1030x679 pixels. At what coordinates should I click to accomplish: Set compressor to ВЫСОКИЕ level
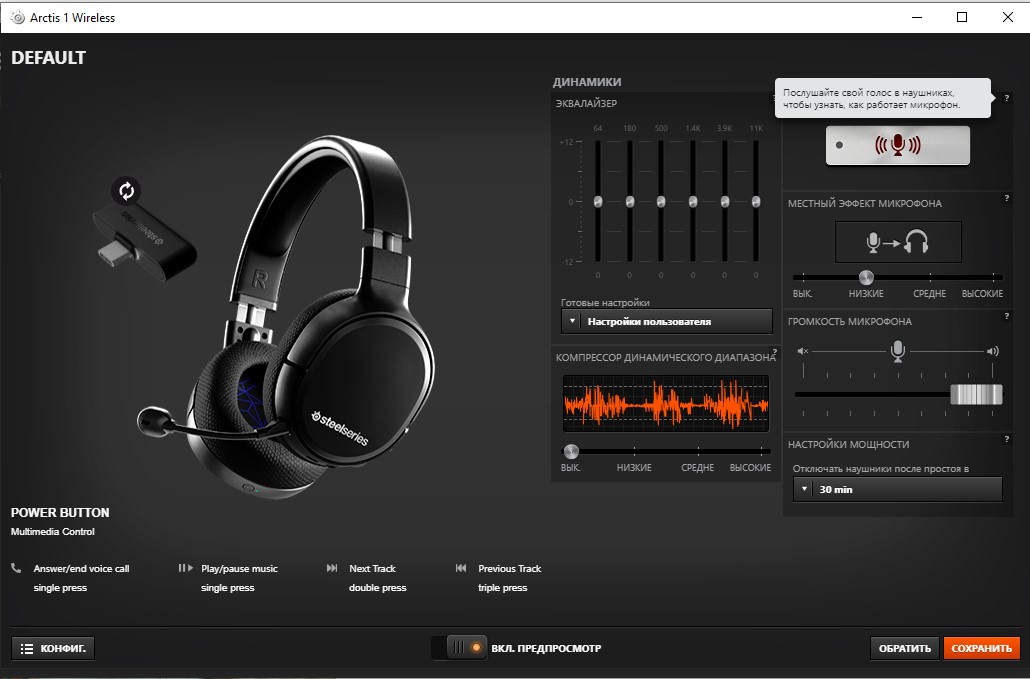[750, 468]
